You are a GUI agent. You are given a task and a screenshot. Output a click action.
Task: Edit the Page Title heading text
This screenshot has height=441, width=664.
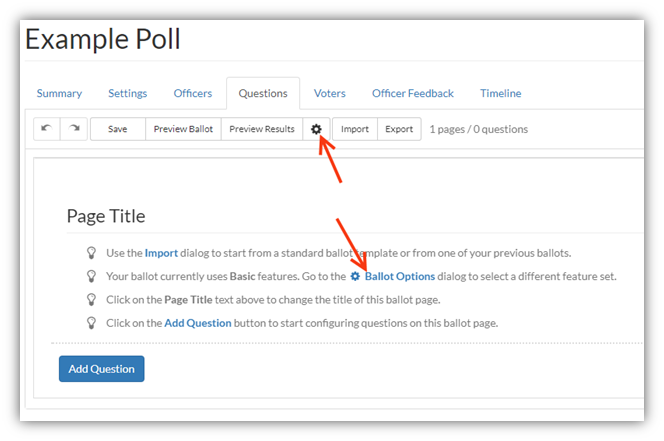[x=106, y=216]
